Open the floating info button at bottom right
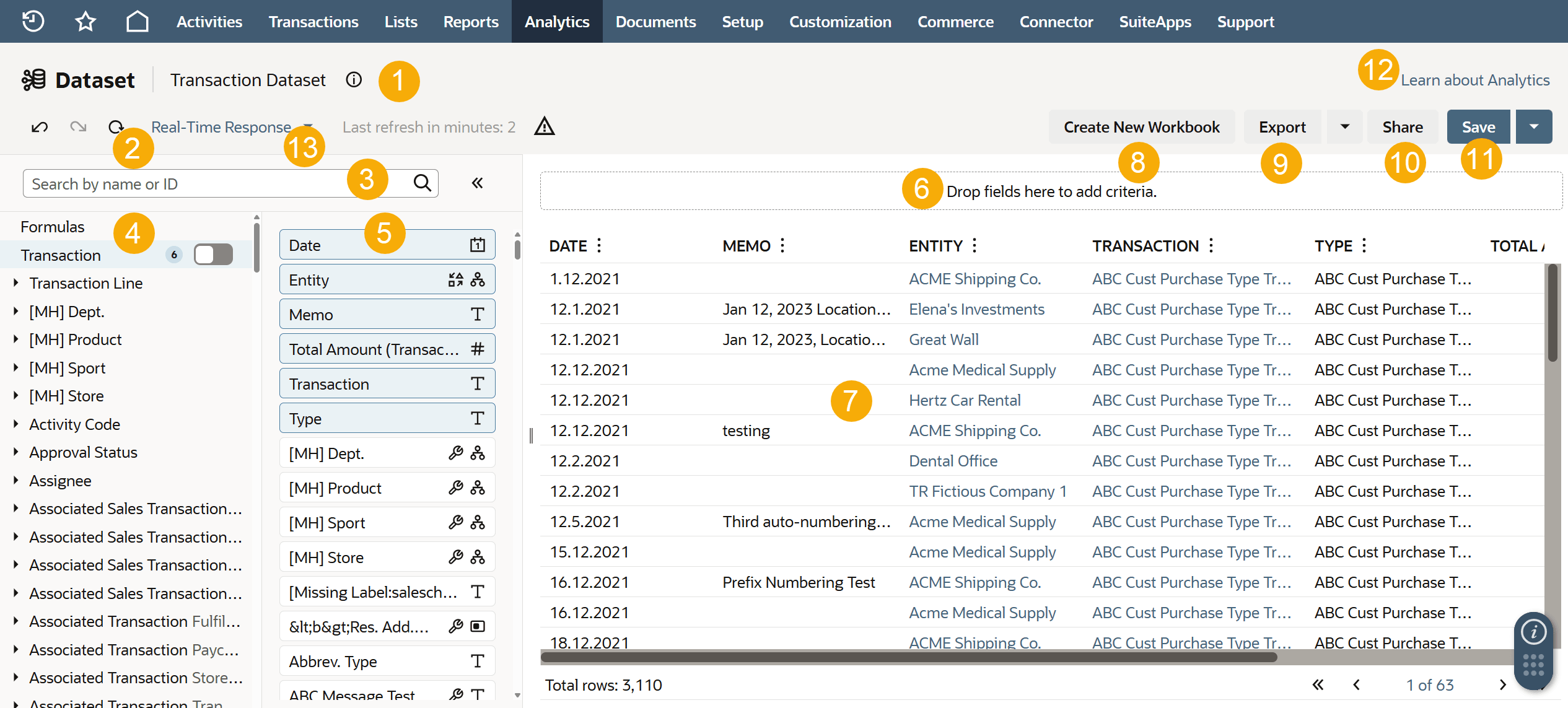This screenshot has width=1568, height=708. pyautogui.click(x=1533, y=632)
